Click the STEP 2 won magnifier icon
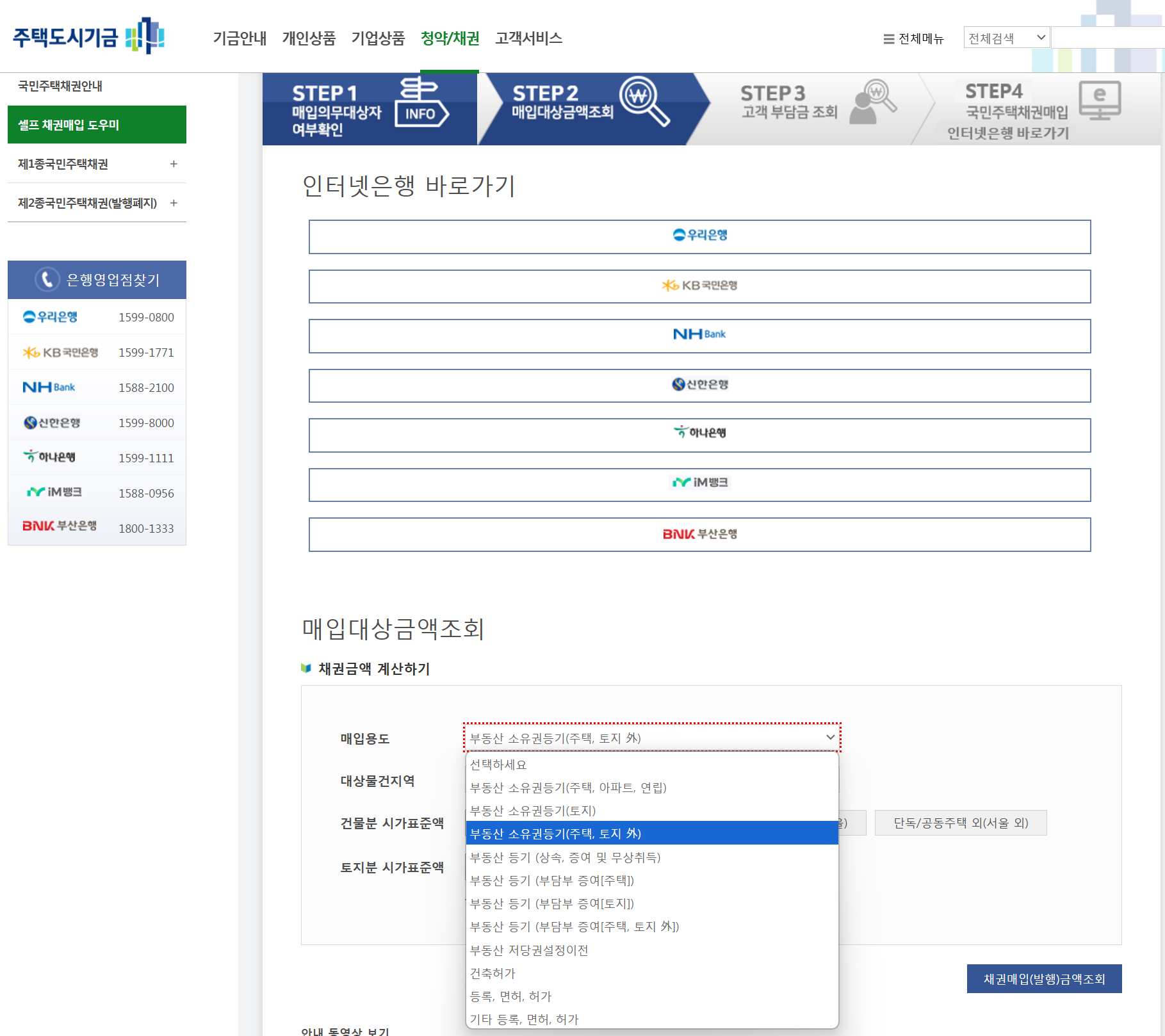Image resolution: width=1165 pixels, height=1036 pixels. point(644,101)
